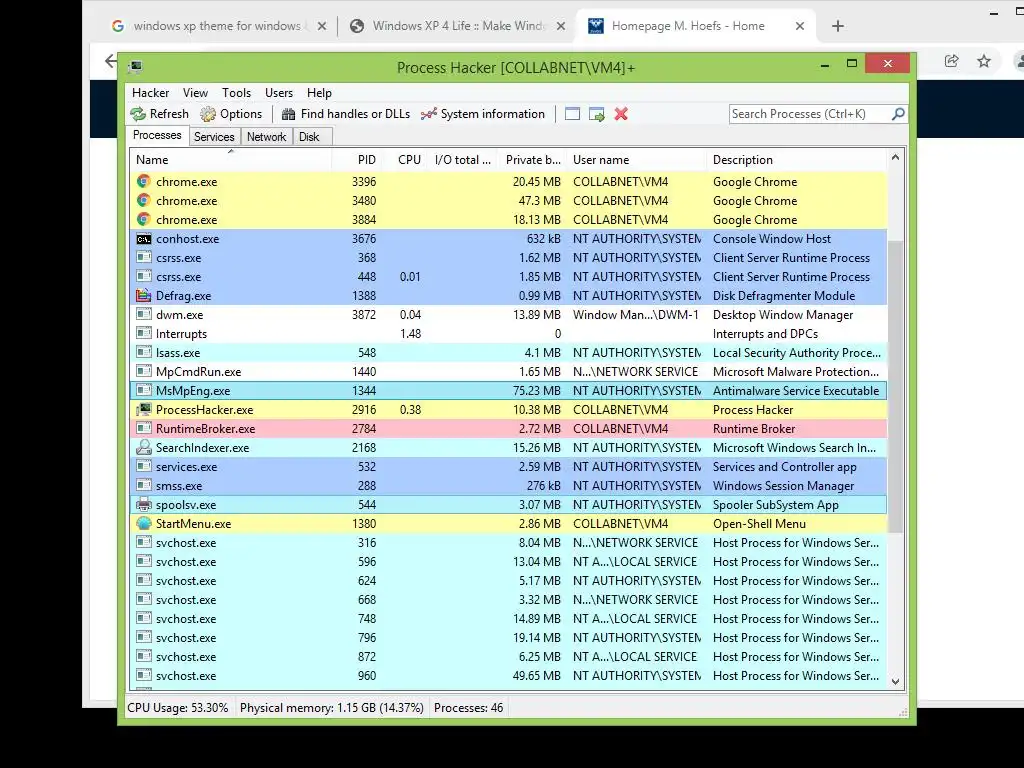The height and width of the screenshot is (768, 1024).
Task: Click the Refresh toolbar button
Action: (159, 114)
